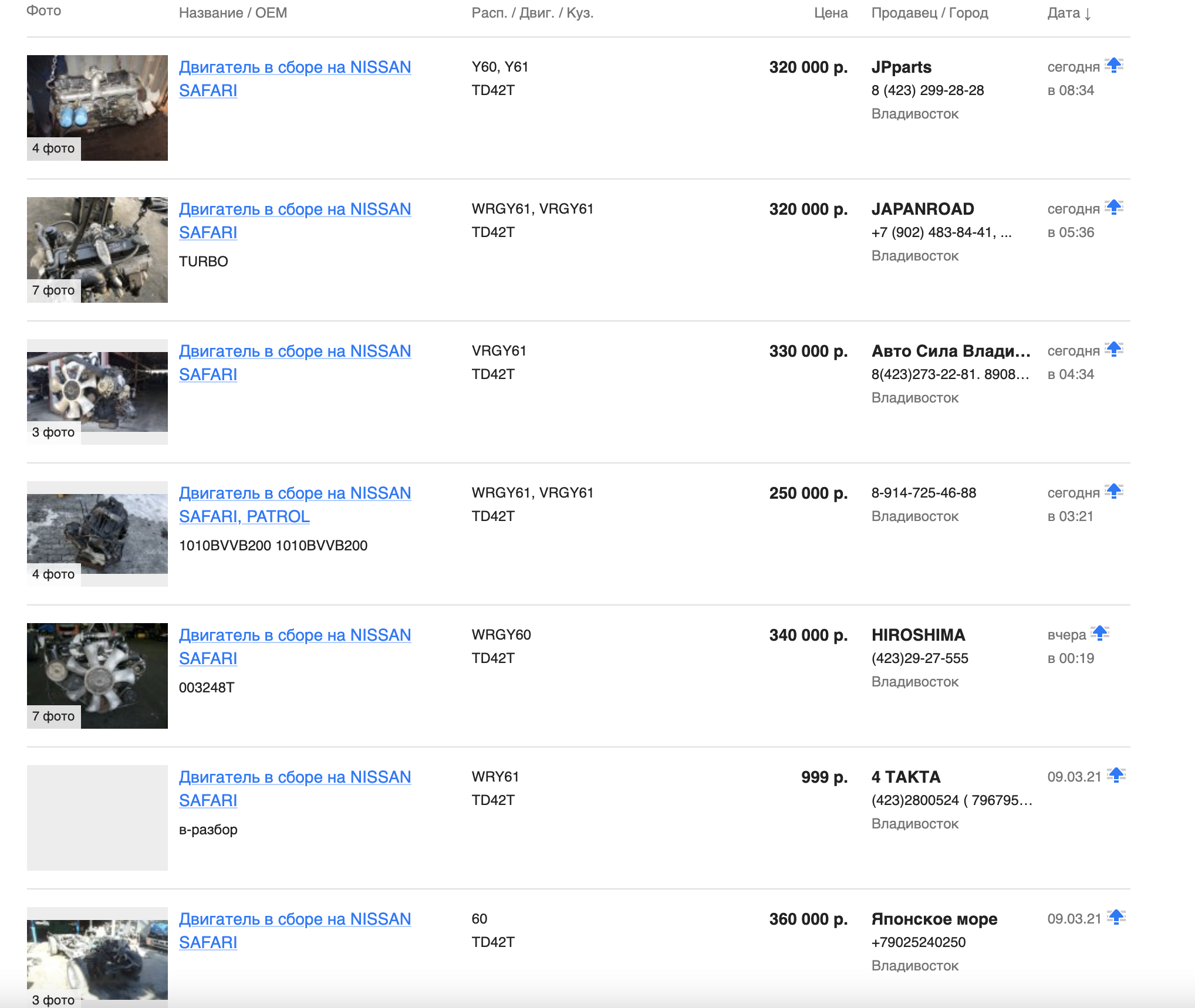Click the seller name 4 ТАКТА

click(906, 777)
